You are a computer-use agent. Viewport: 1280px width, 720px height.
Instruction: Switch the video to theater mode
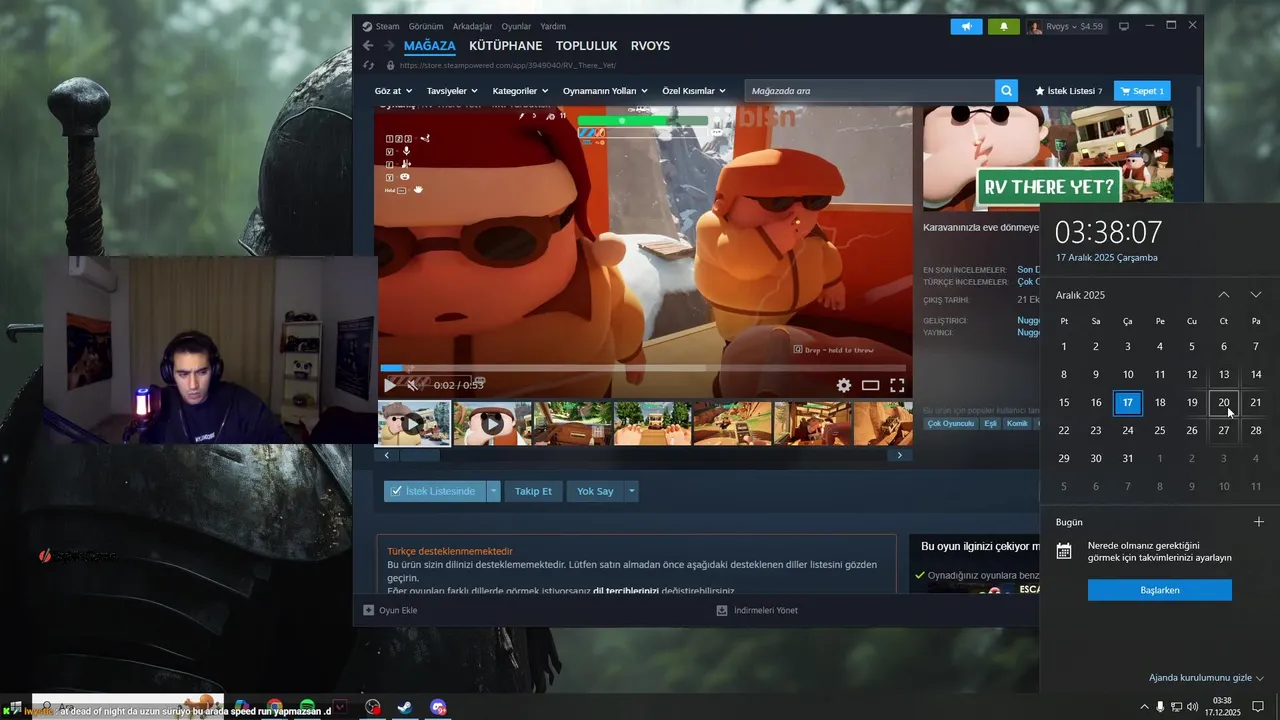pos(871,385)
